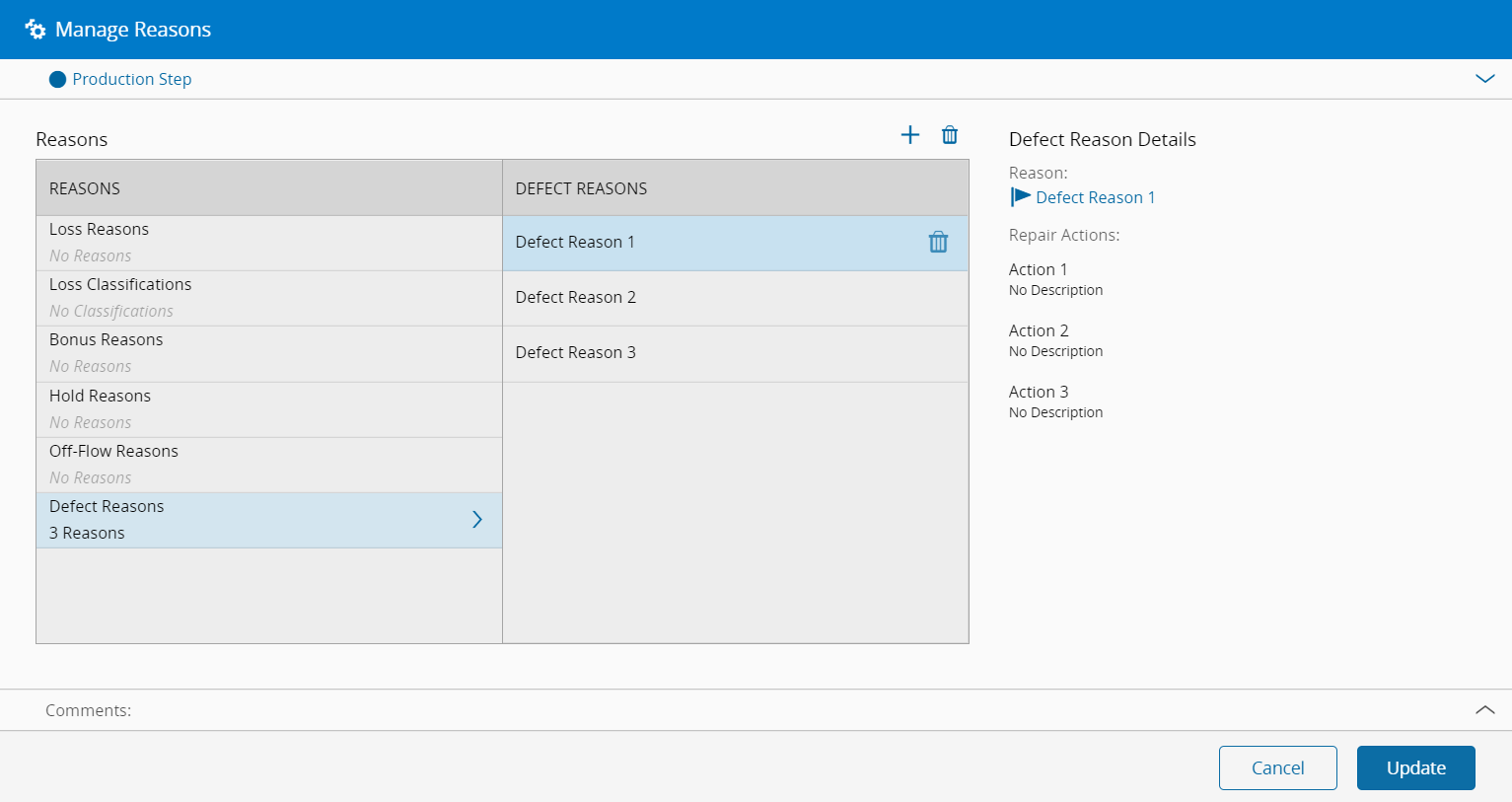The width and height of the screenshot is (1512, 802).
Task: Select Off-Flow Reasons category
Action: [268, 465]
